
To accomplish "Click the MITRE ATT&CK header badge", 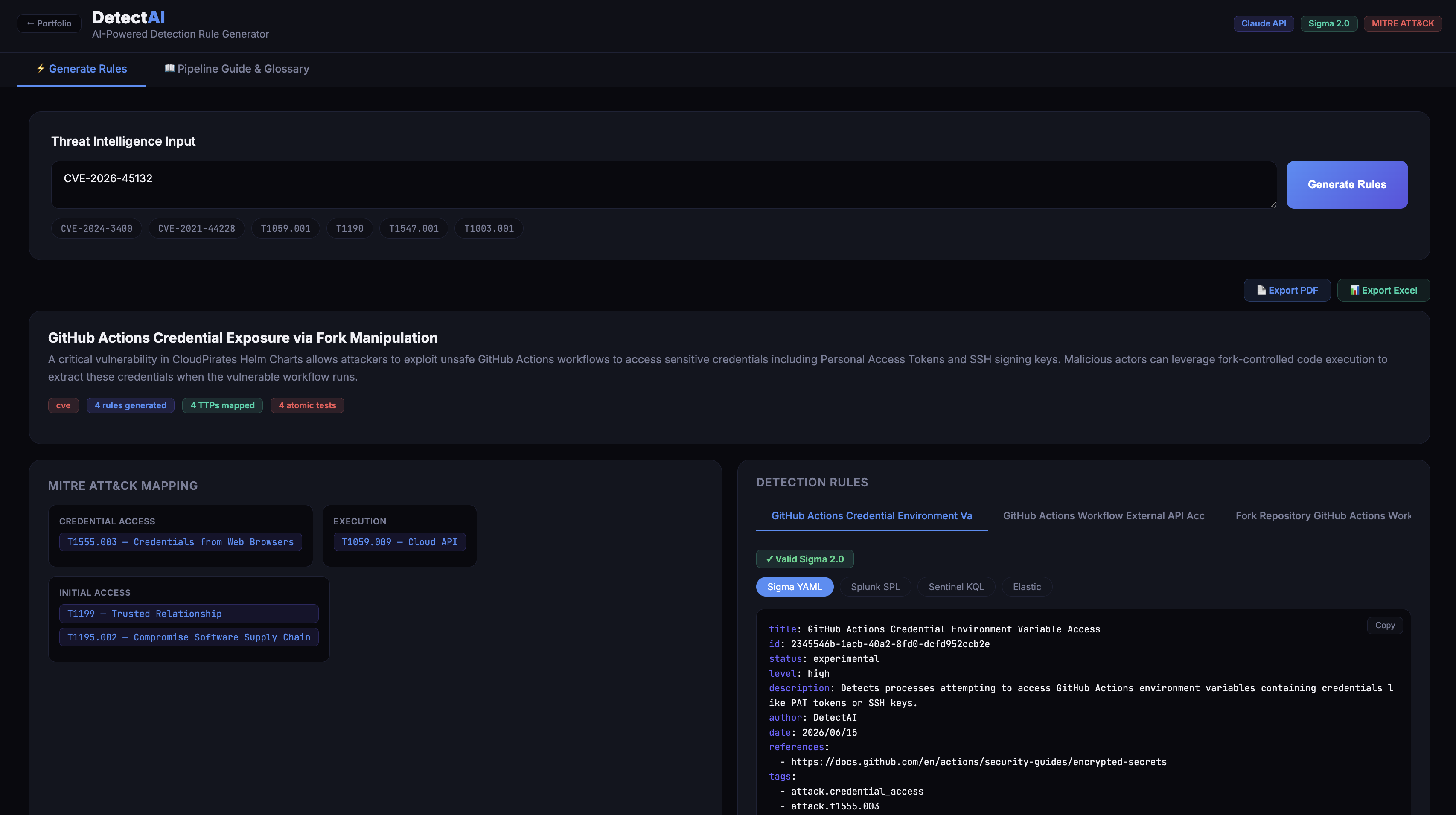I will coord(1402,23).
